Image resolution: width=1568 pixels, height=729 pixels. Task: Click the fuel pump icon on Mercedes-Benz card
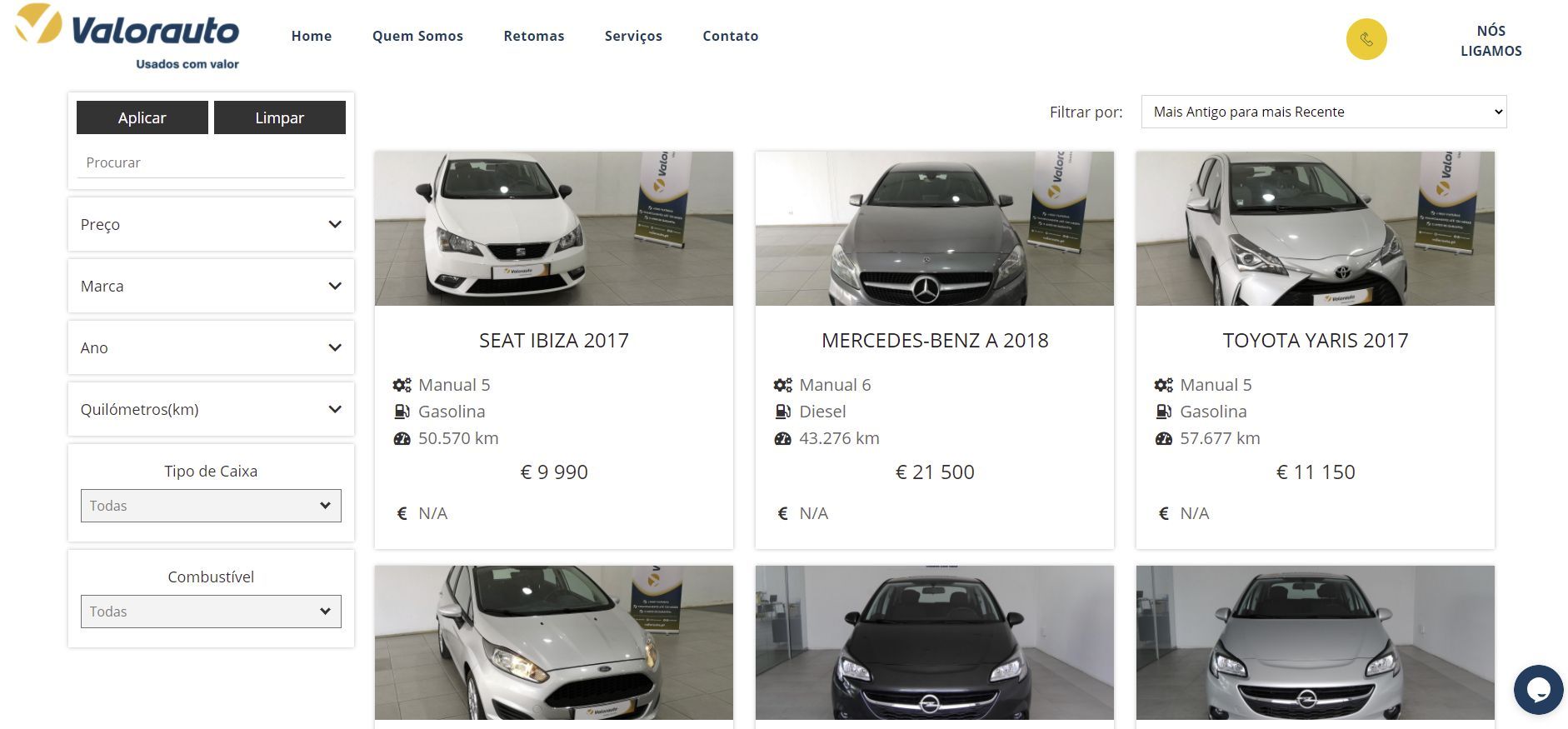tap(782, 411)
